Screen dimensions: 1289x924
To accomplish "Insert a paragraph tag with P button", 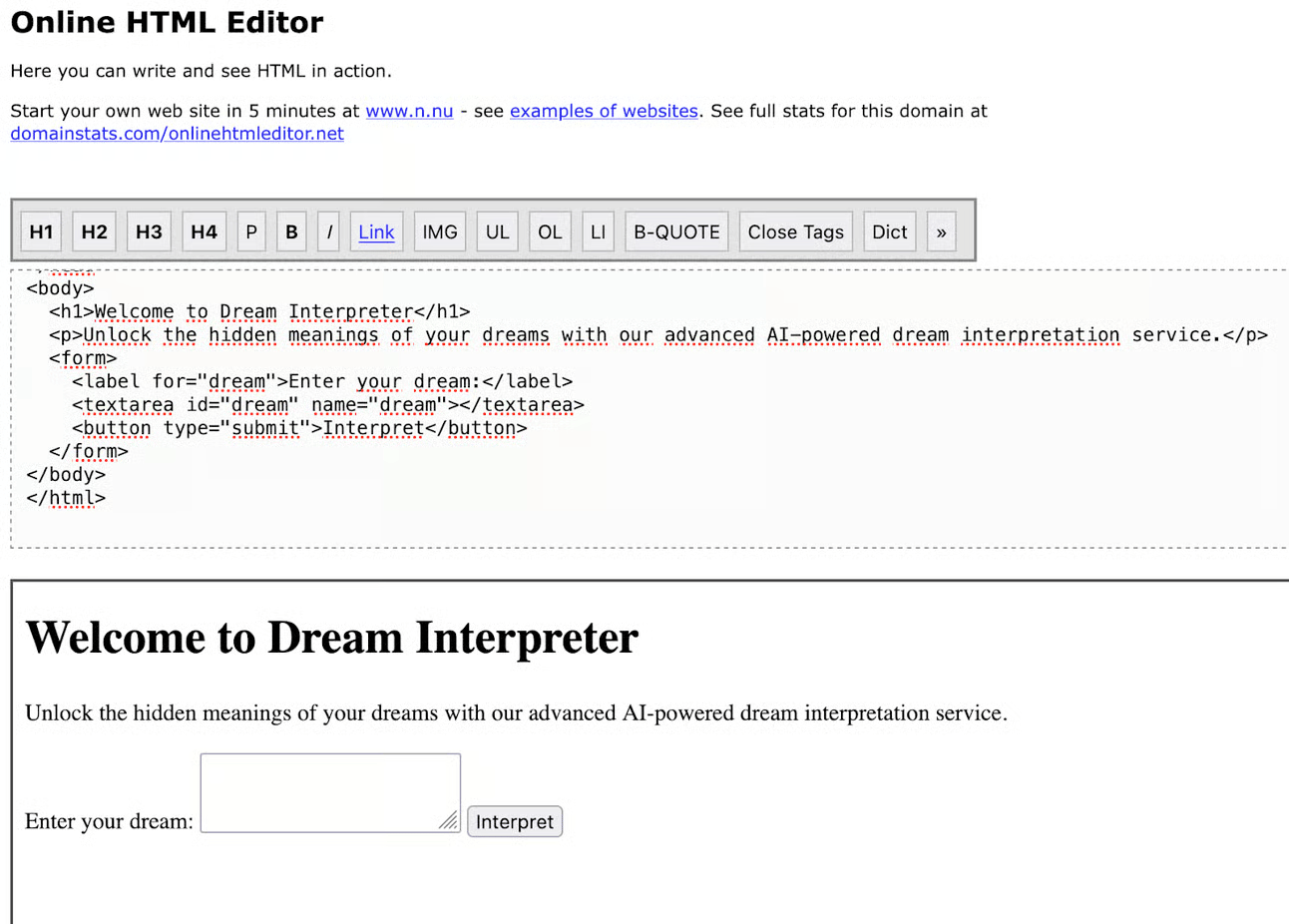I will (x=251, y=231).
